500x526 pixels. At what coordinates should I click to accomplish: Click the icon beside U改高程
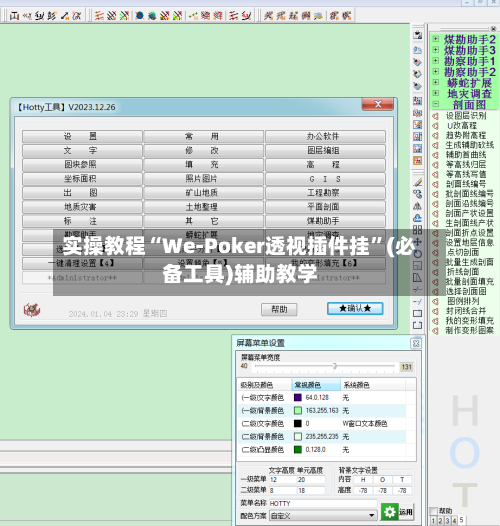pos(435,126)
